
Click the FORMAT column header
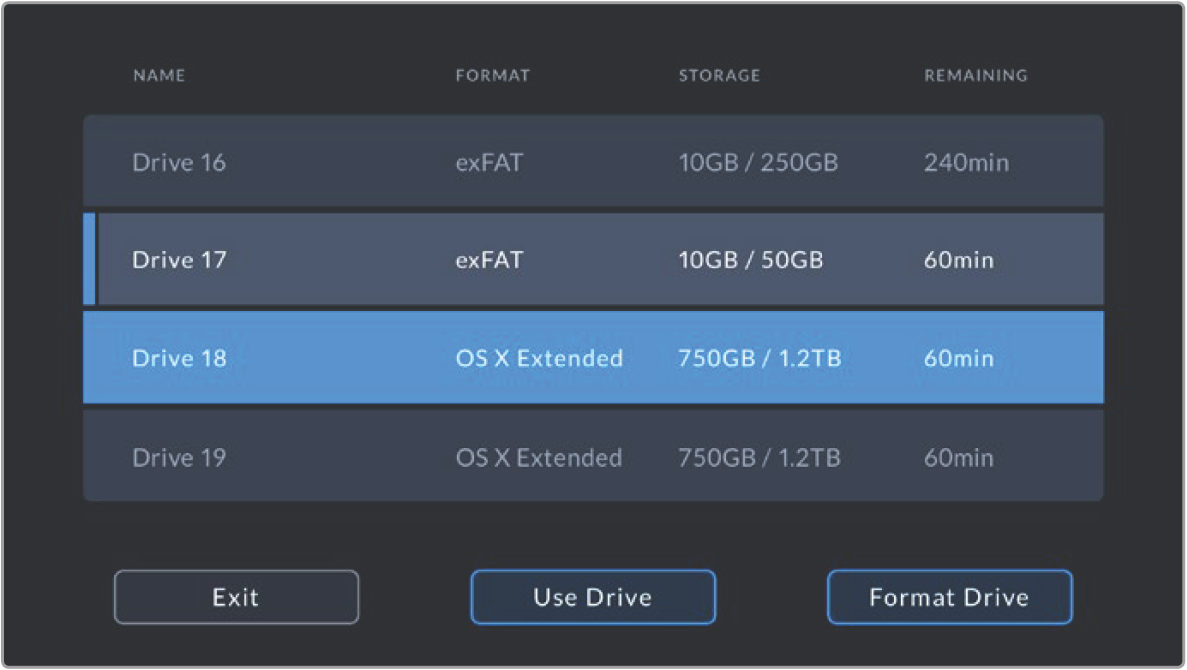(x=492, y=76)
